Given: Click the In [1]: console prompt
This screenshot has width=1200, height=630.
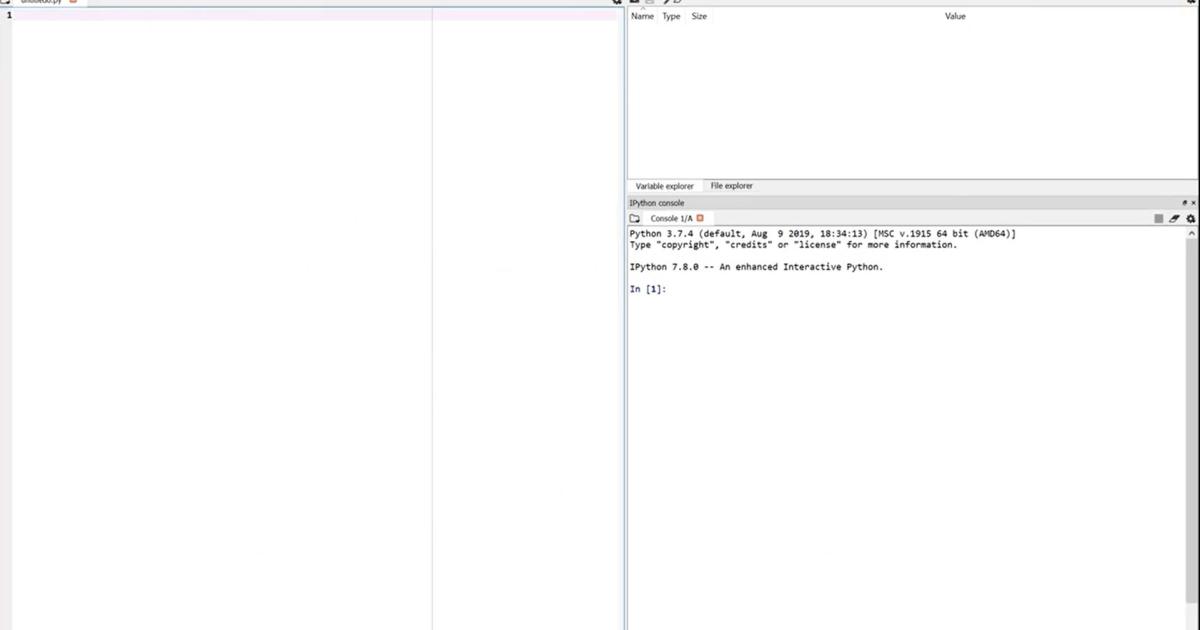Looking at the screenshot, I should (648, 289).
